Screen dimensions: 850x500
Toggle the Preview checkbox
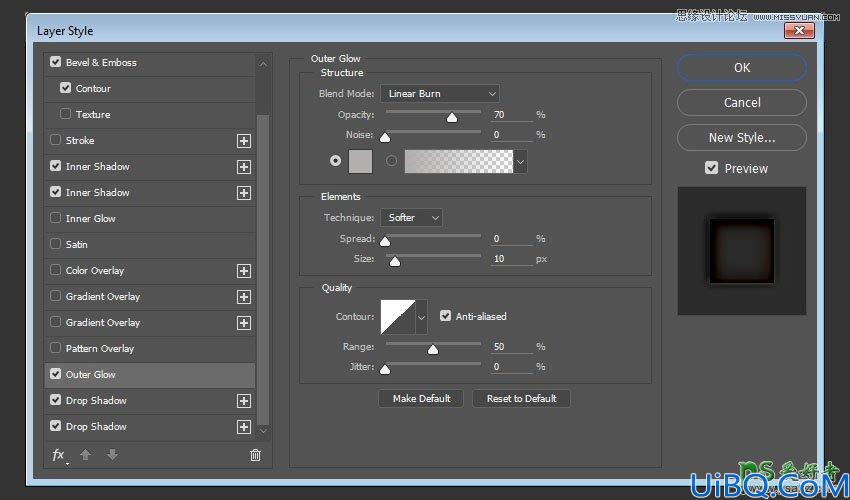pyautogui.click(x=711, y=168)
